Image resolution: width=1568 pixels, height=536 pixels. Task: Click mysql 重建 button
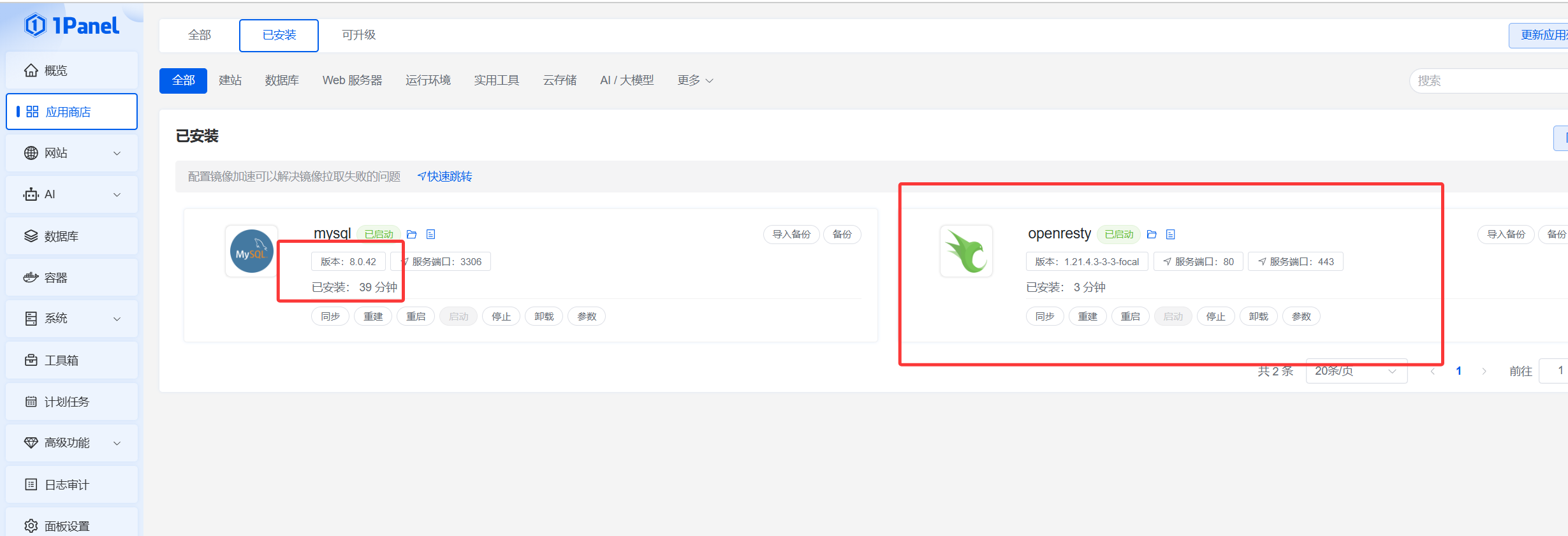373,317
